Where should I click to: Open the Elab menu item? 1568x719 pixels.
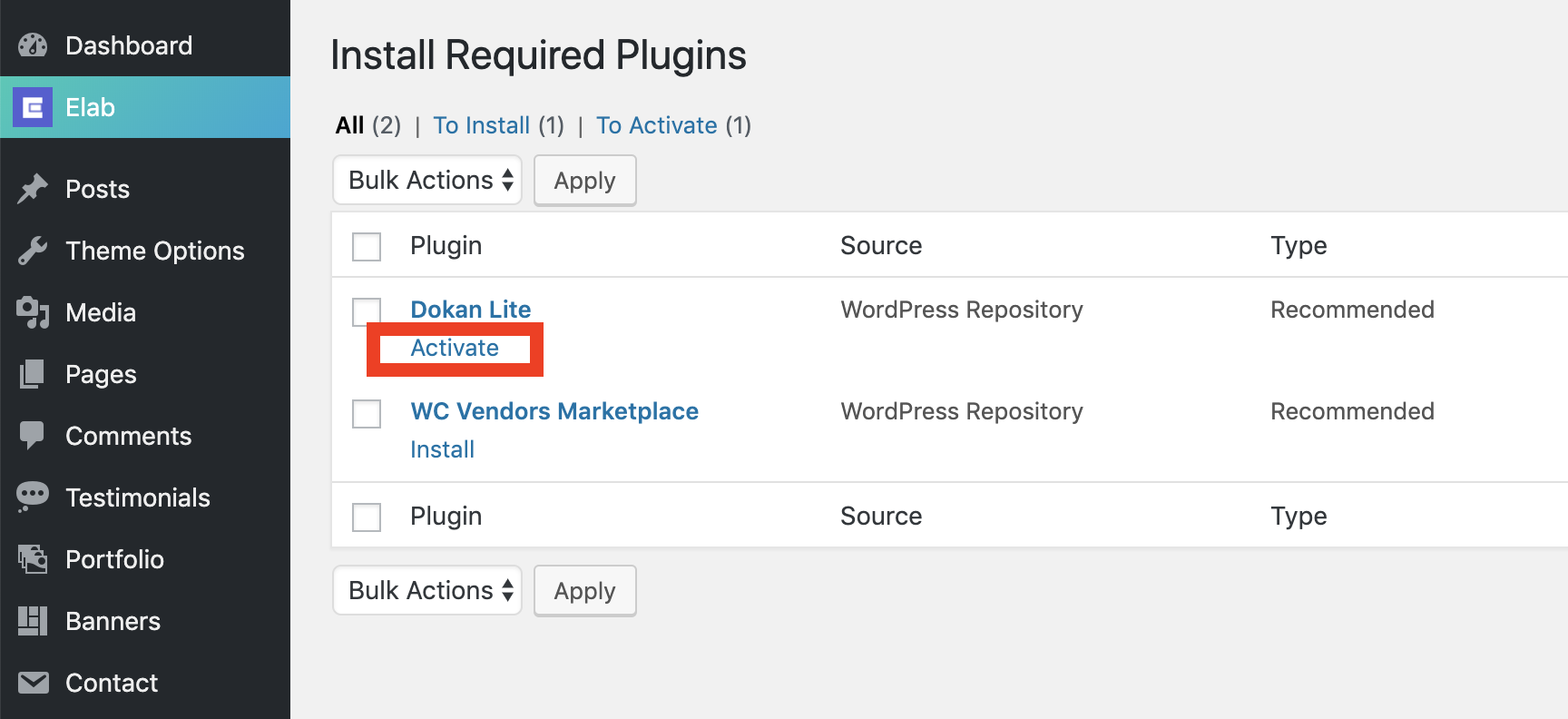point(145,107)
